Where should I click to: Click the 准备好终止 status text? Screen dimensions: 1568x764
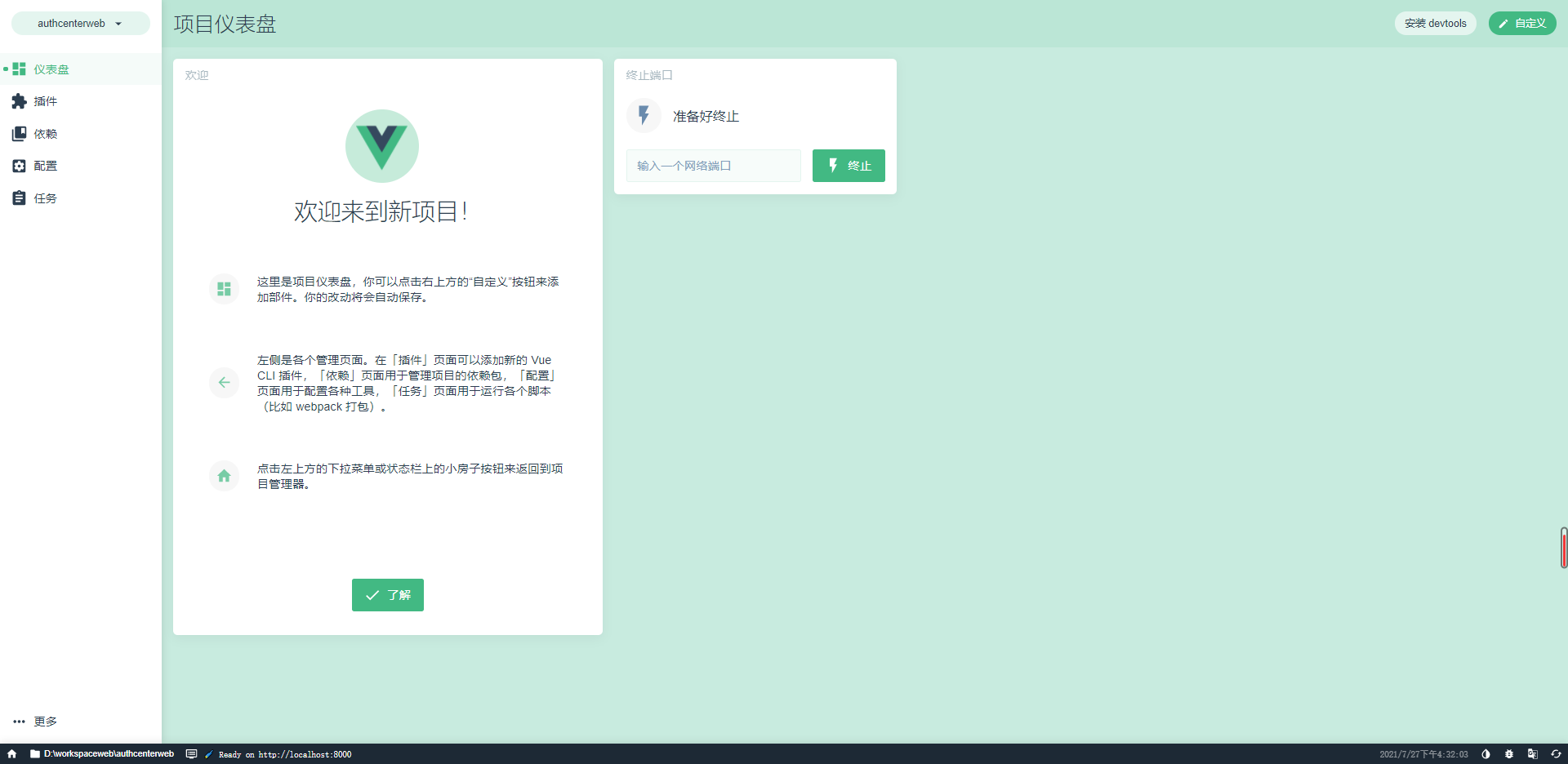706,117
